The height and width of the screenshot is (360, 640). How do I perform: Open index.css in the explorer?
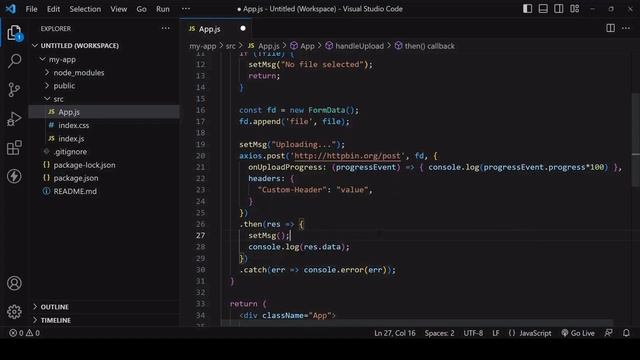(73, 125)
